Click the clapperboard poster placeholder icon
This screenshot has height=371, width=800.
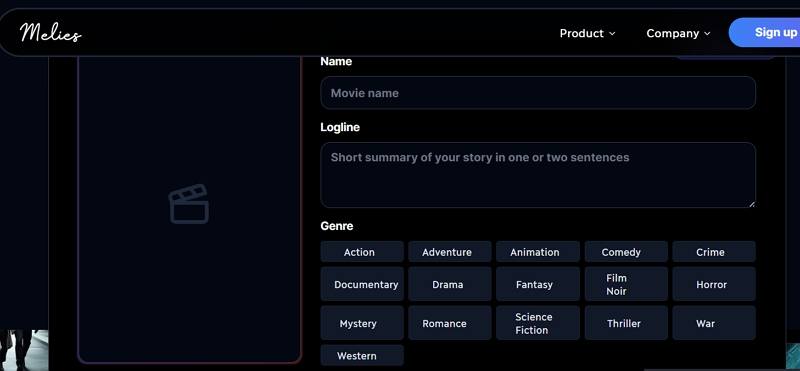pyautogui.click(x=189, y=204)
